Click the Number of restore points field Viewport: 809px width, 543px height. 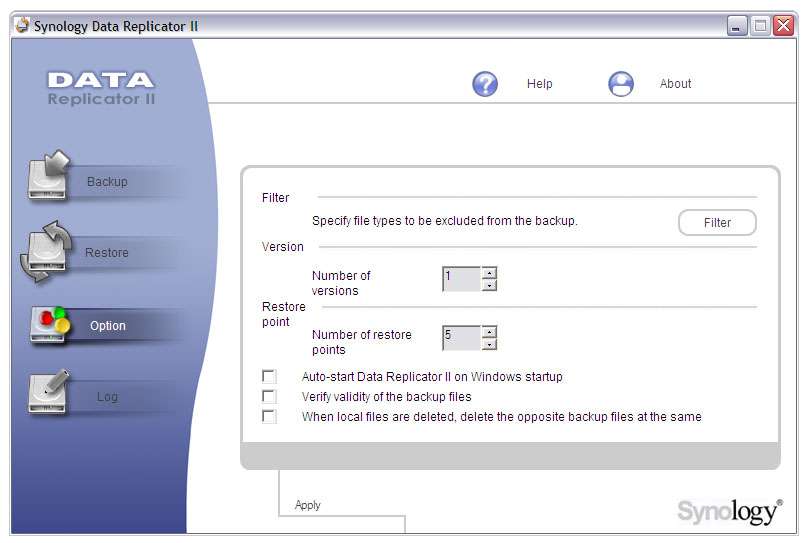point(462,338)
